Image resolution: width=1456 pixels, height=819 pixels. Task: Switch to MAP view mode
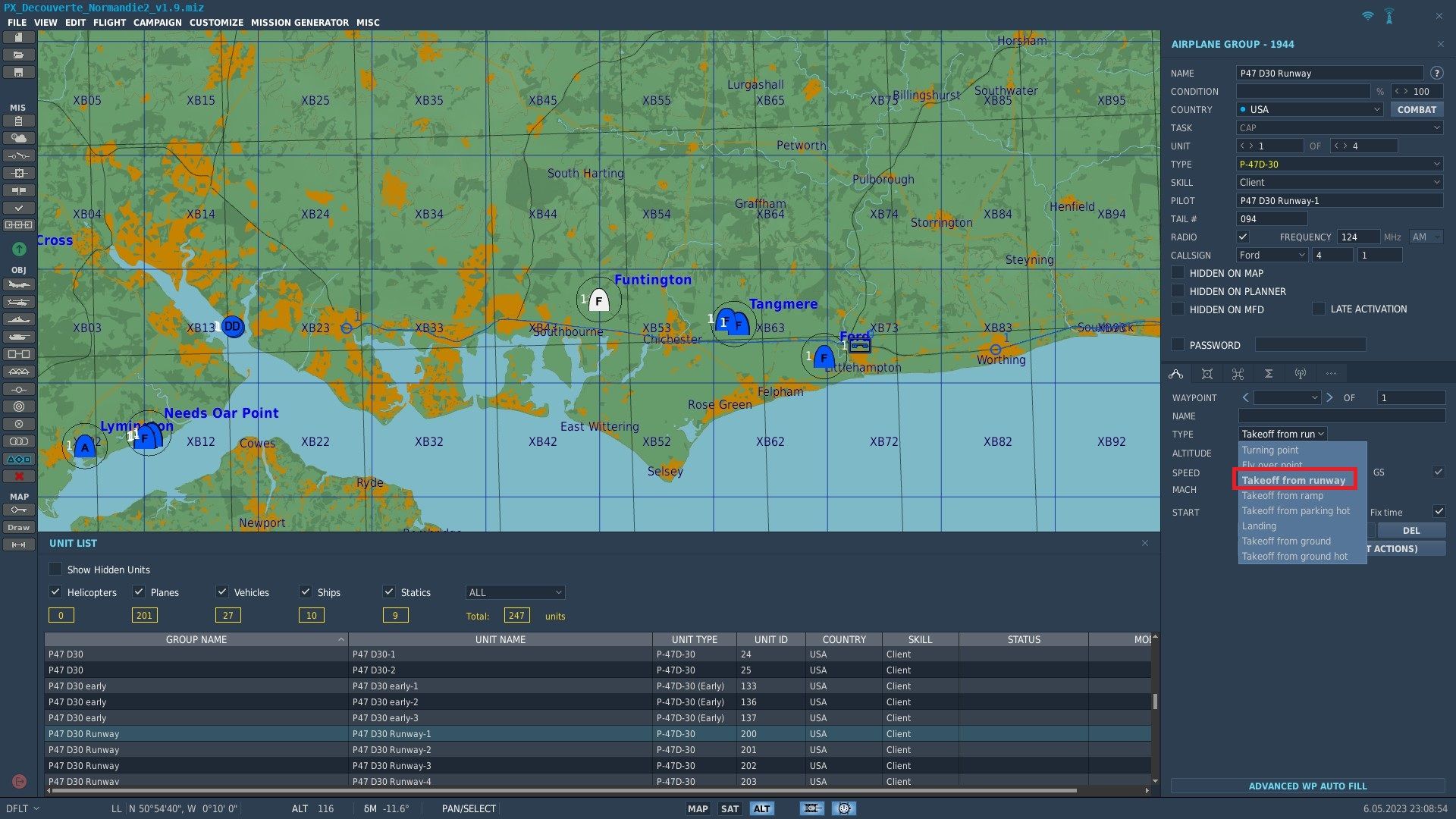coord(698,808)
